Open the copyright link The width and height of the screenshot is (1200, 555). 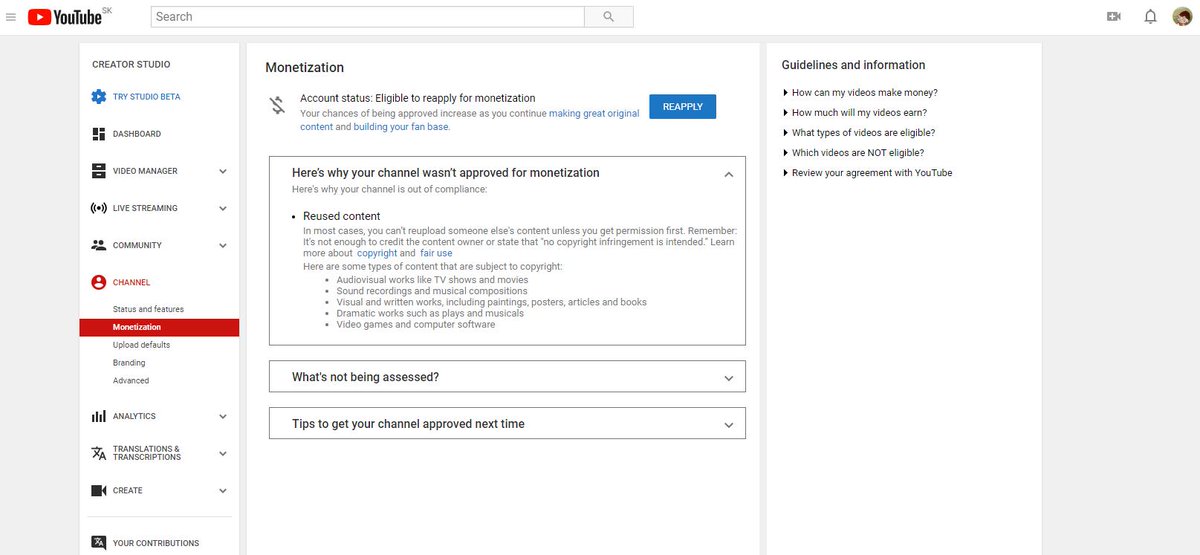pos(377,253)
